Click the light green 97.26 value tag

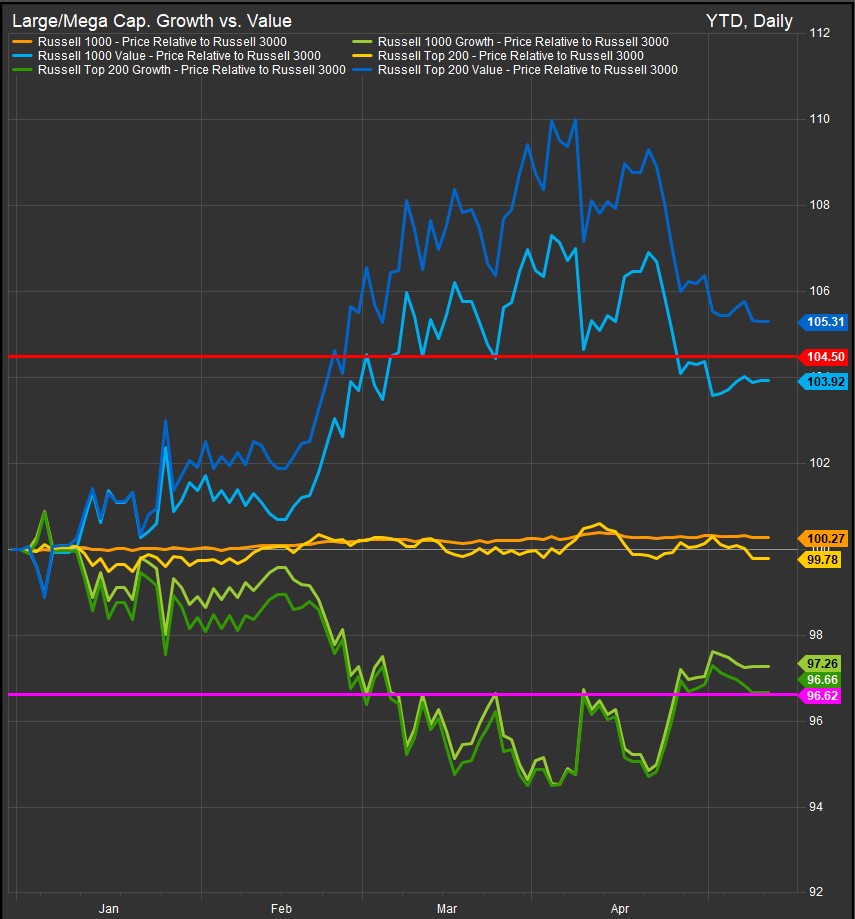[820, 663]
